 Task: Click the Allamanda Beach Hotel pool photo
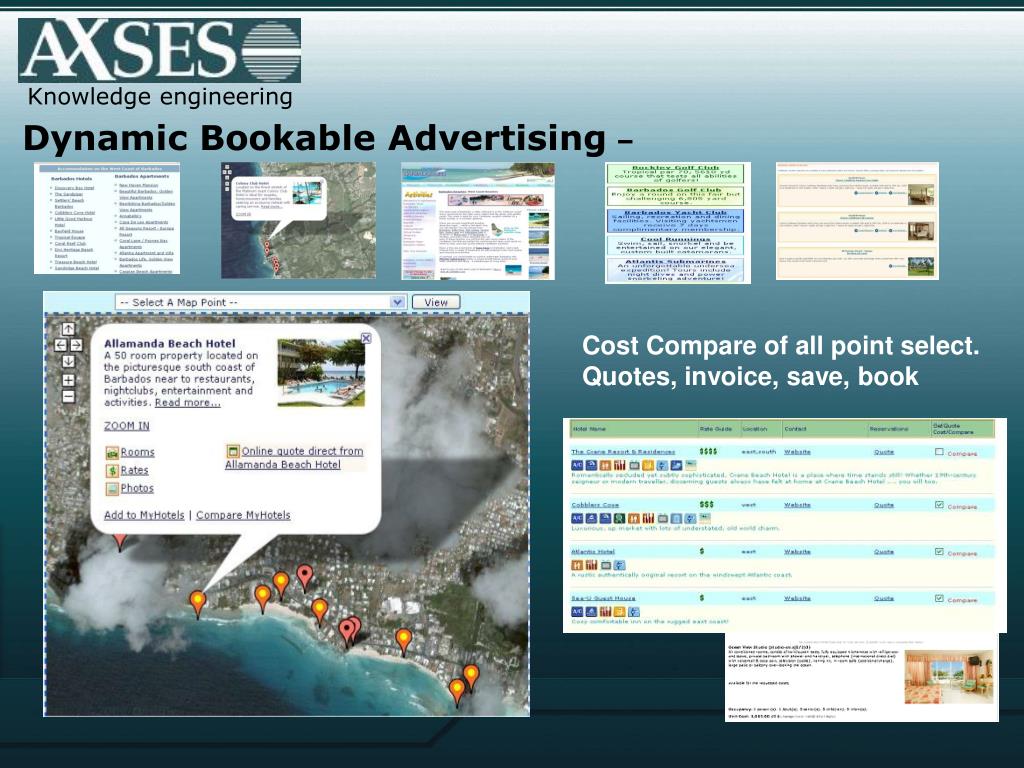321,372
